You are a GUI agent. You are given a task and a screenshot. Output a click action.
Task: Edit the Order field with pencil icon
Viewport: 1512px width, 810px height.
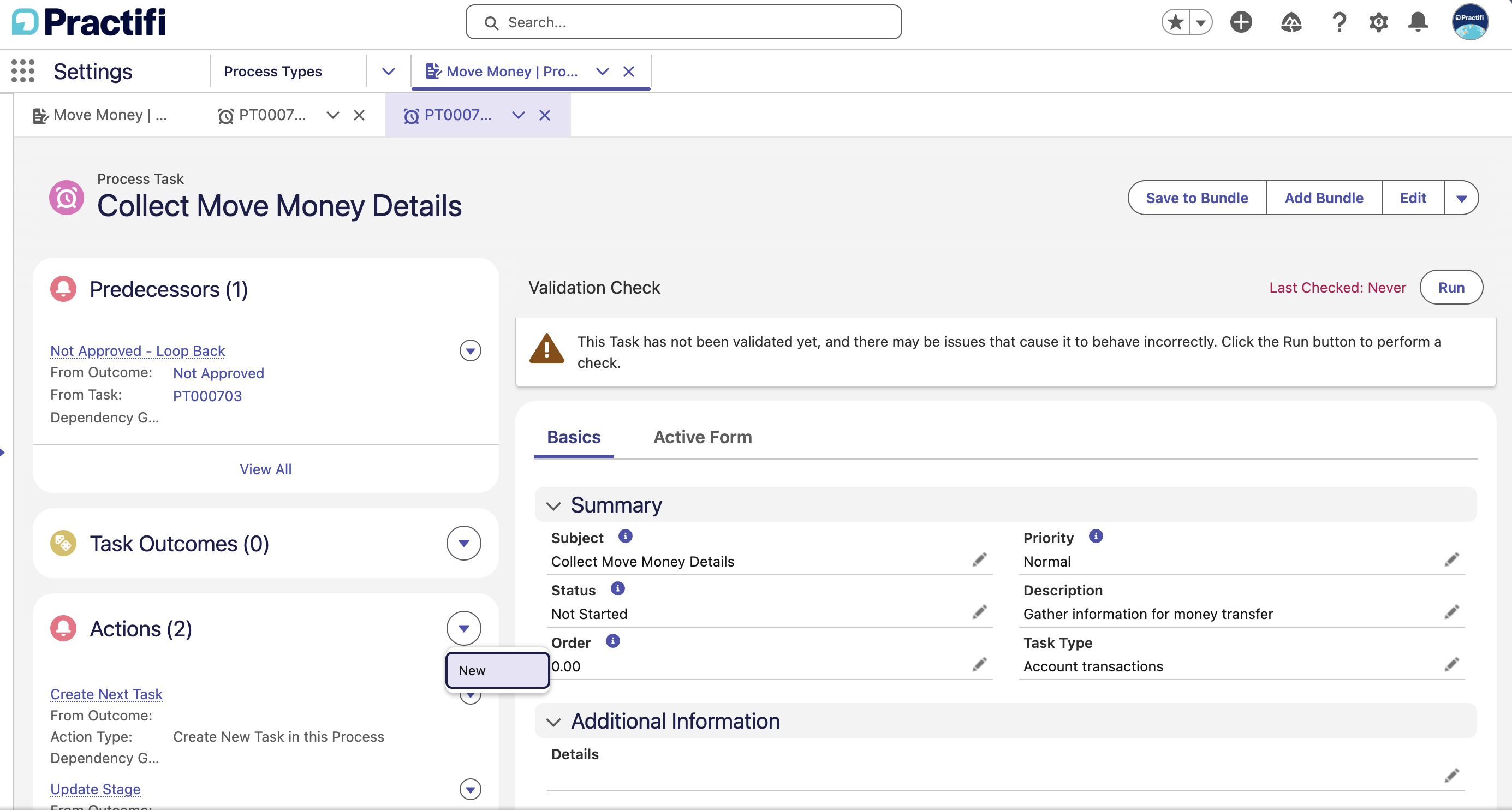tap(979, 664)
